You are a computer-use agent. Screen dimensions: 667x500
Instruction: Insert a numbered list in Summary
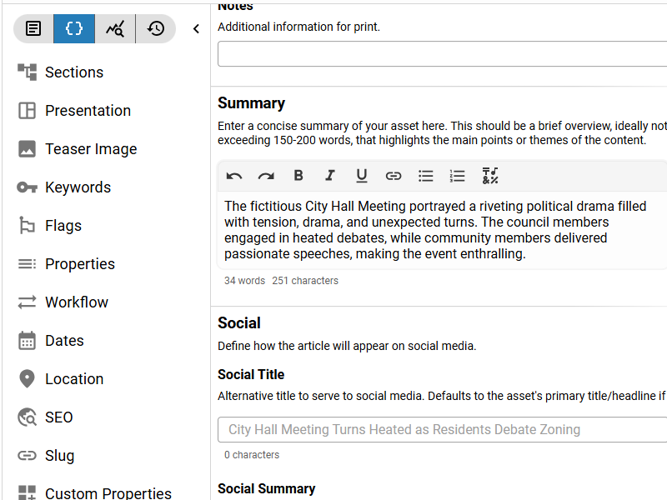[458, 176]
